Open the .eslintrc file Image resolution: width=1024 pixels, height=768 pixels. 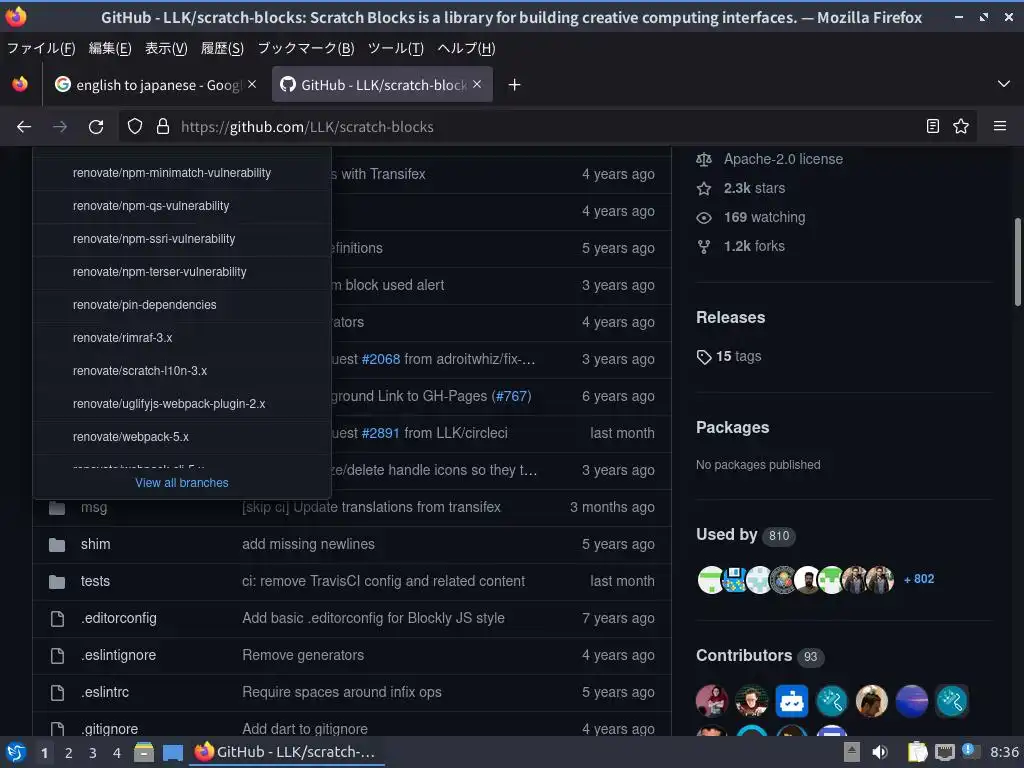pos(104,692)
